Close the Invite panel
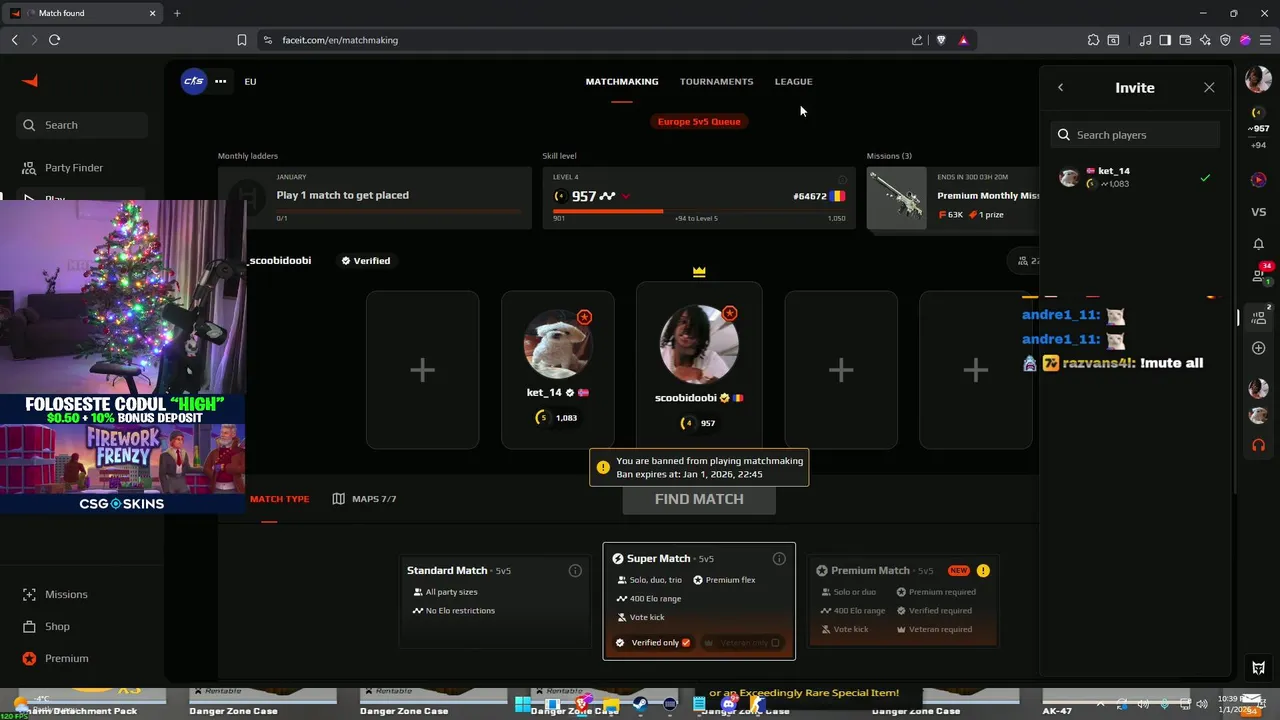 [1209, 88]
